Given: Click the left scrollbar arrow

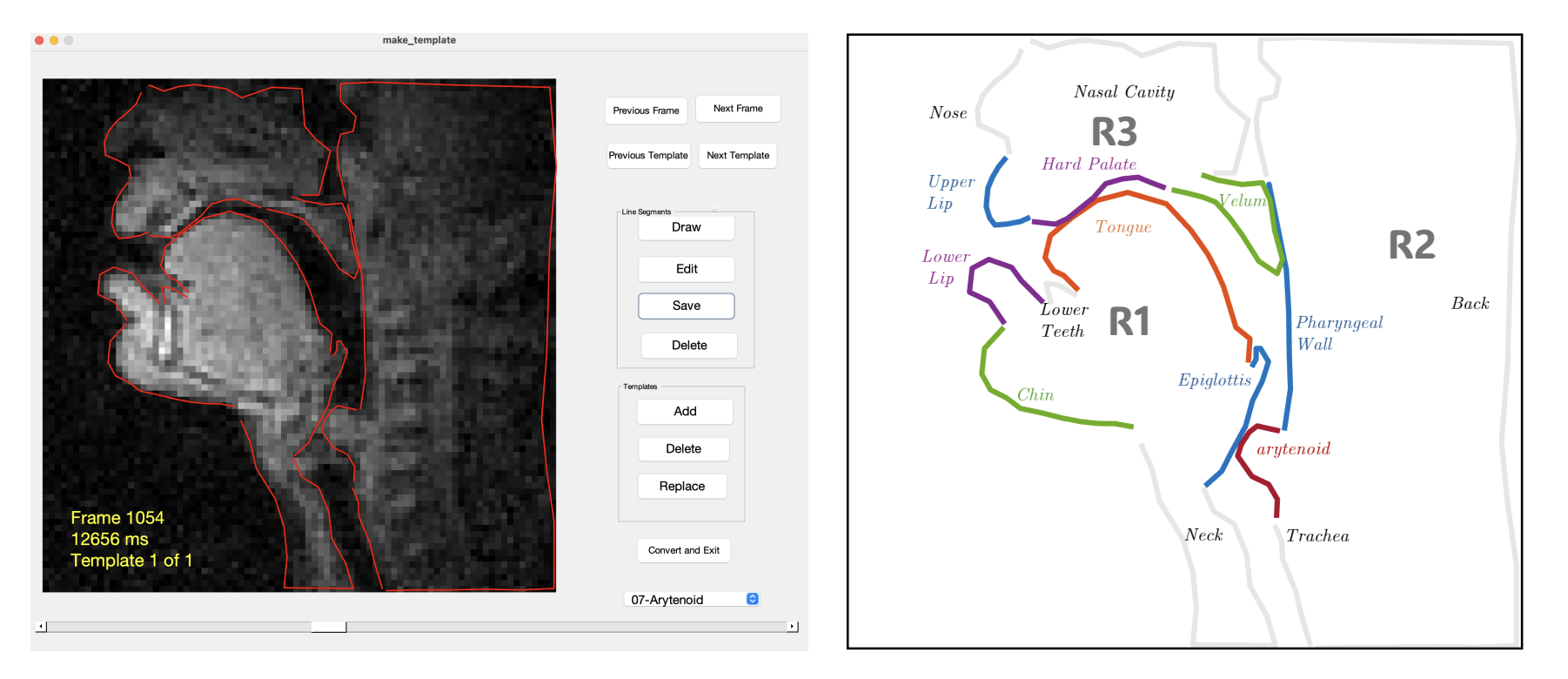Looking at the screenshot, I should pos(41,627).
